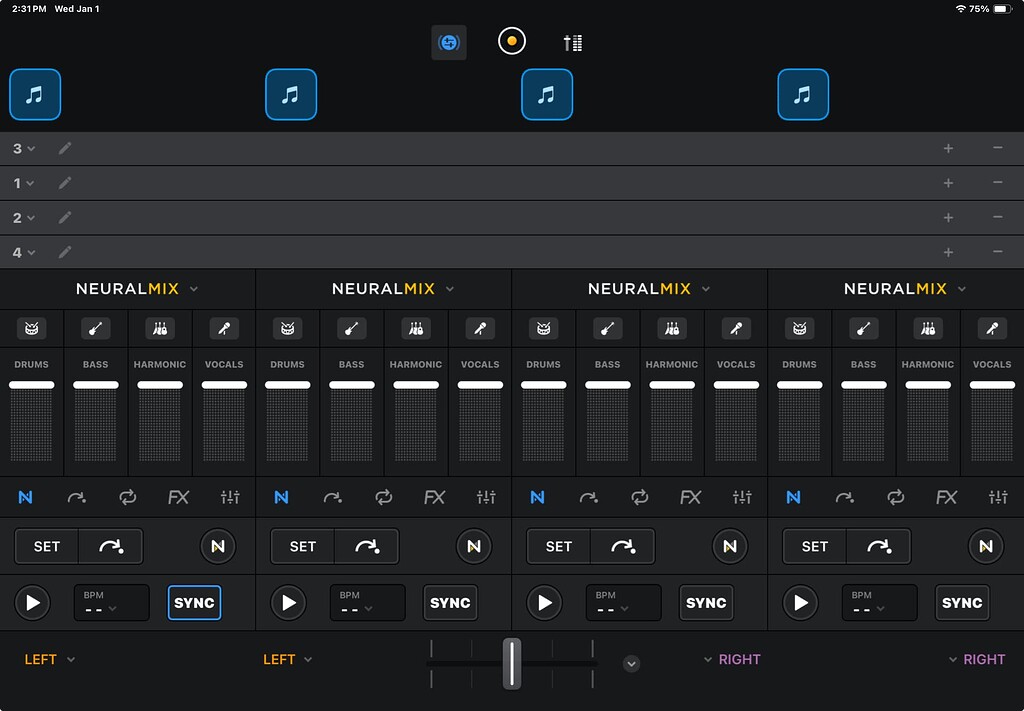
Task: Open the FX panel on deck one
Action: click(x=179, y=497)
